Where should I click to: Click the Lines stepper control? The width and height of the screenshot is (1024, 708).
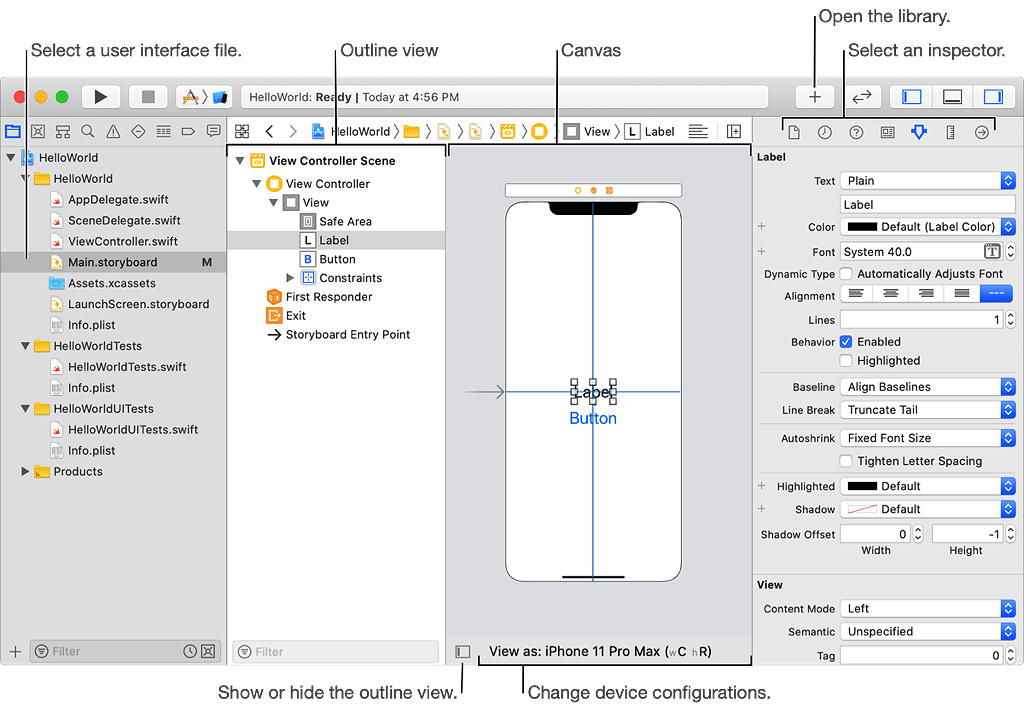(x=1010, y=319)
